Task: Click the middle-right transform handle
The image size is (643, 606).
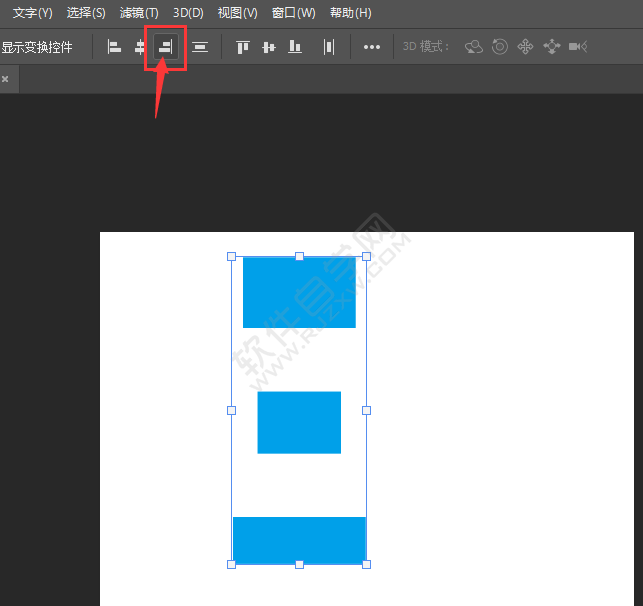Action: (367, 410)
